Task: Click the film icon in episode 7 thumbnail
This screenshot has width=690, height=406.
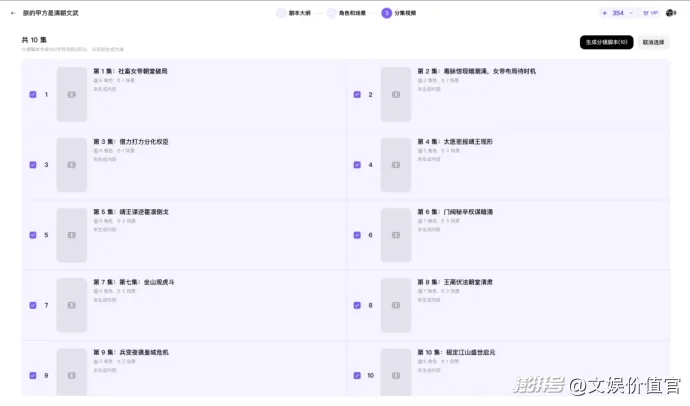Action: click(x=71, y=305)
